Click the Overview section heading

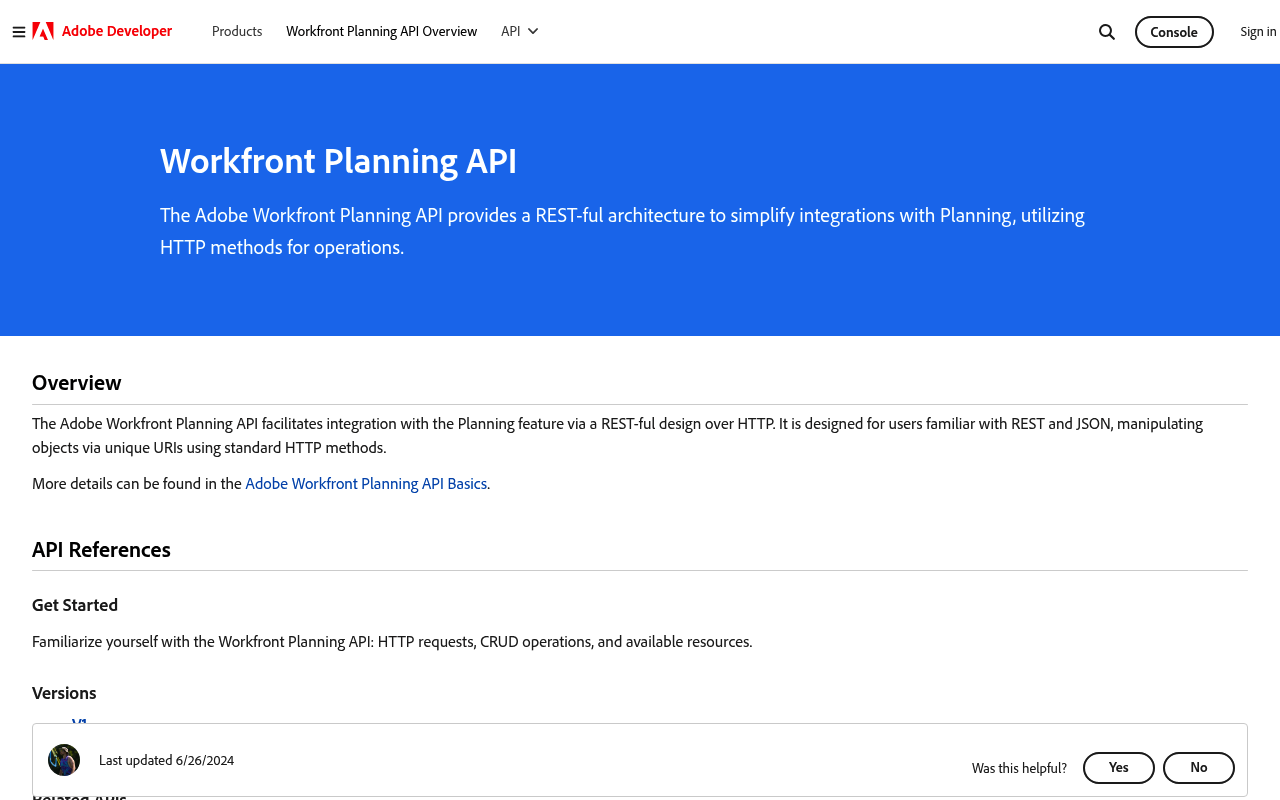click(77, 383)
